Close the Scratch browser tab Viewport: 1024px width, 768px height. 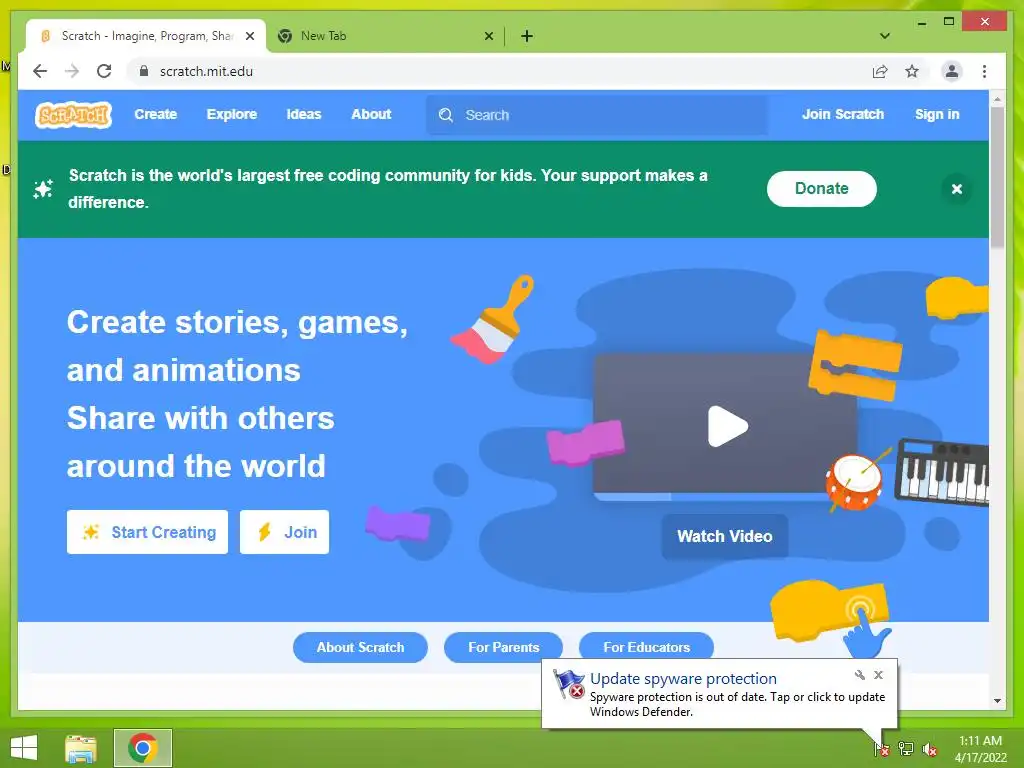(x=249, y=36)
